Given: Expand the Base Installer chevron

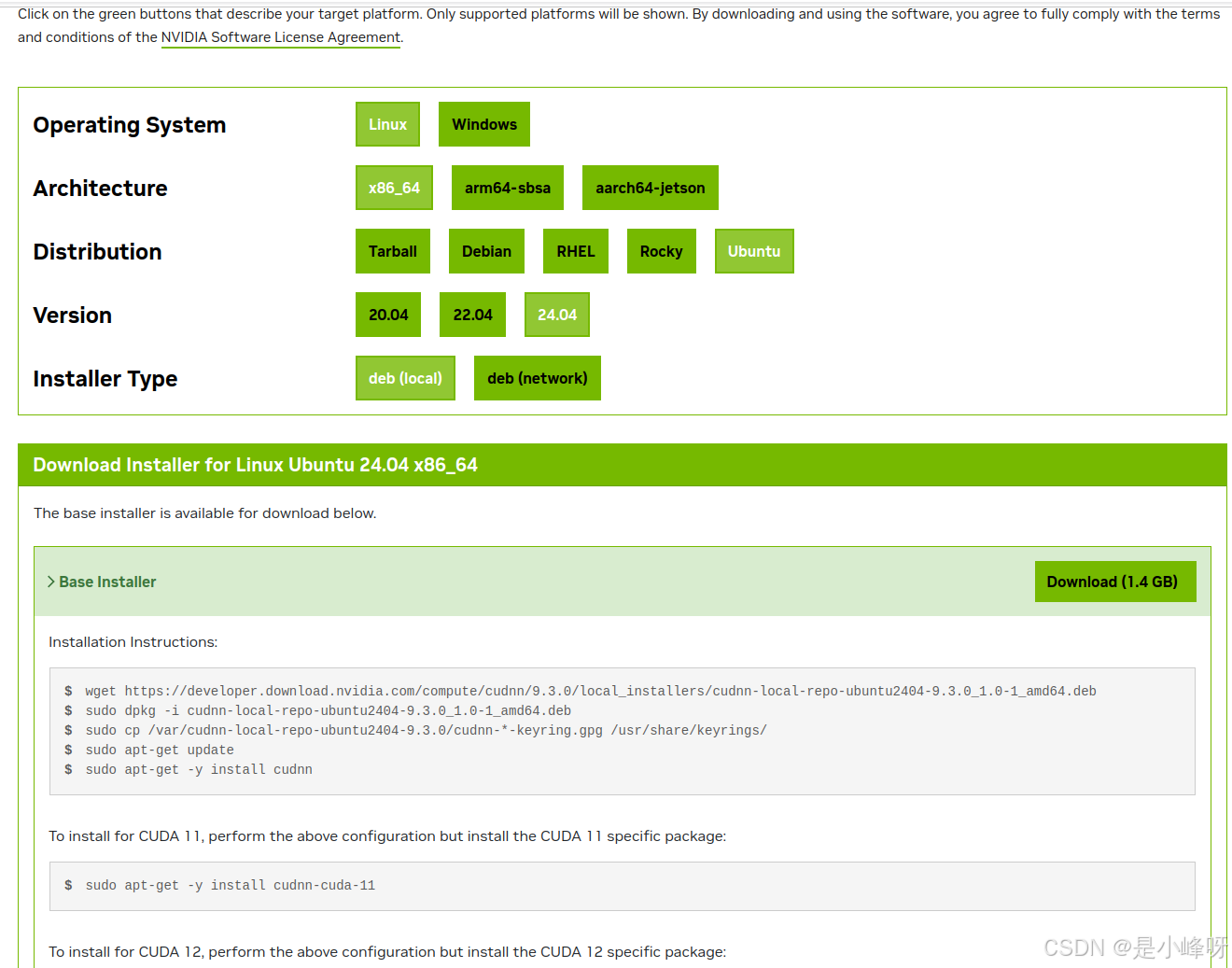Looking at the screenshot, I should pos(51,582).
